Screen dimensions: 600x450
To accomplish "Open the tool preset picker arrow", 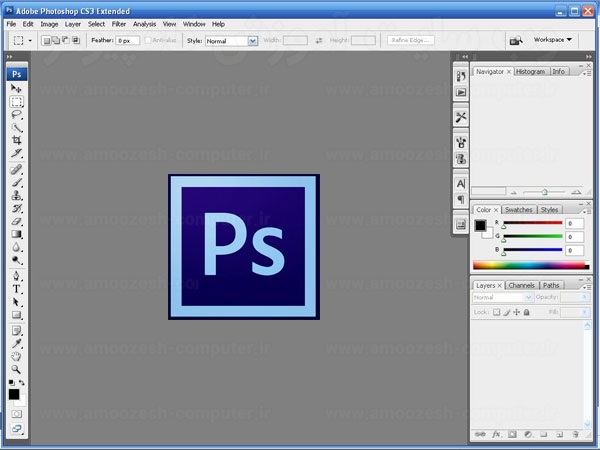I will tap(30, 41).
